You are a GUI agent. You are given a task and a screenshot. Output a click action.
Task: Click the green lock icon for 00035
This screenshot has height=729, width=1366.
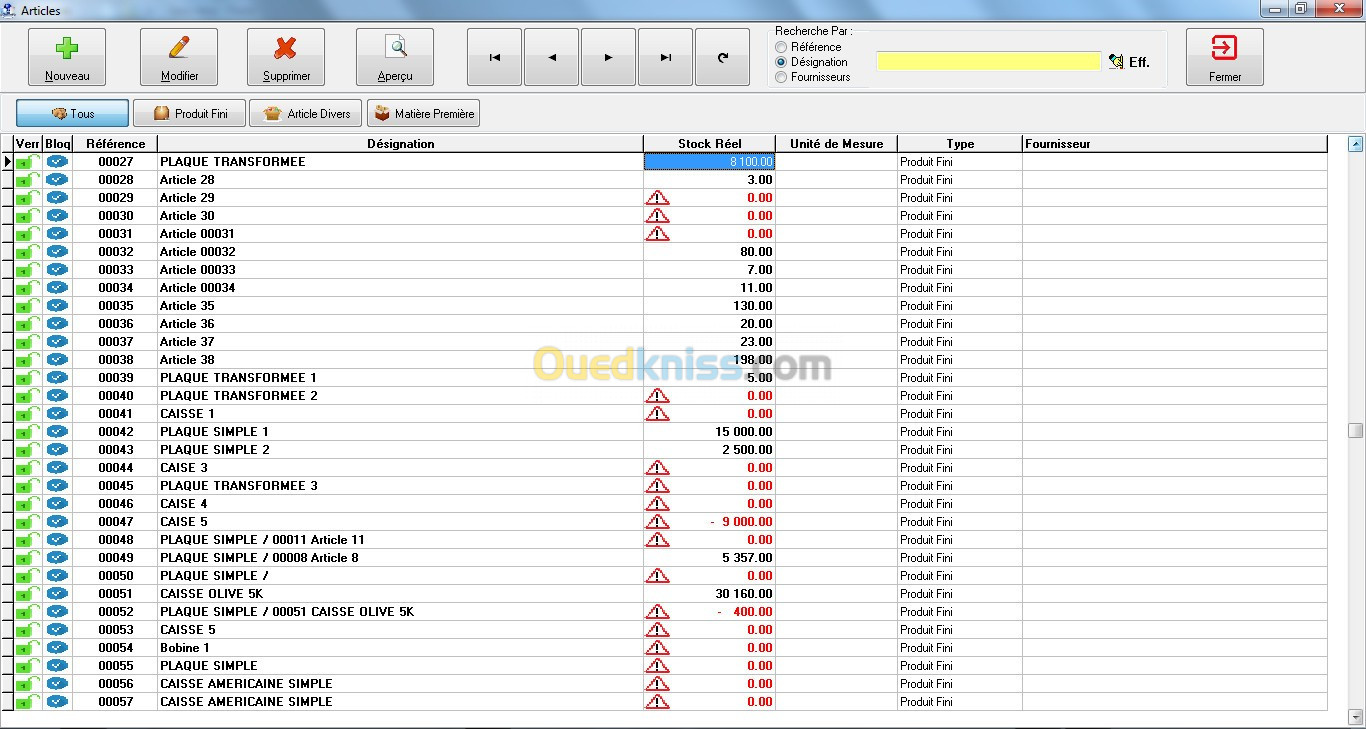[28, 306]
